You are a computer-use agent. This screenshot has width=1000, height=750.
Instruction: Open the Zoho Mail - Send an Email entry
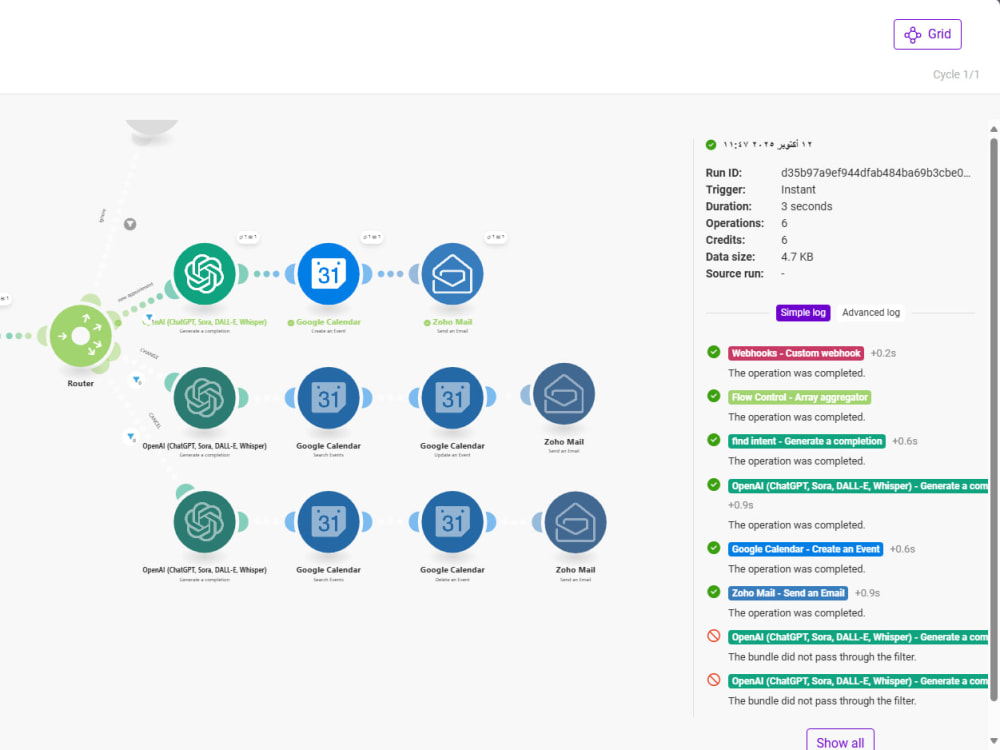(788, 593)
